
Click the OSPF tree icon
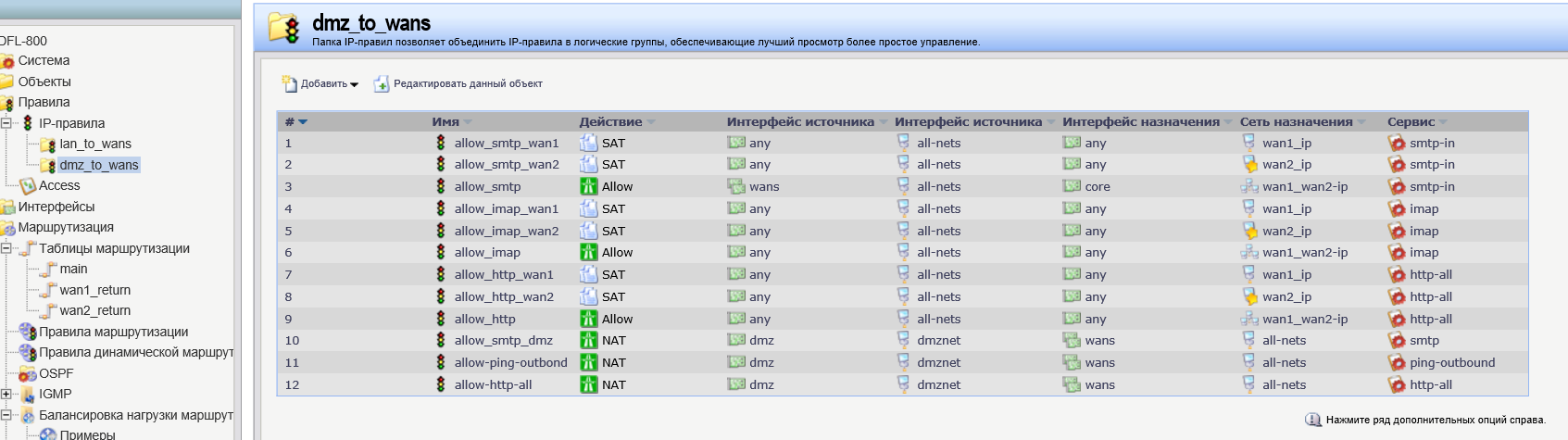(x=28, y=373)
